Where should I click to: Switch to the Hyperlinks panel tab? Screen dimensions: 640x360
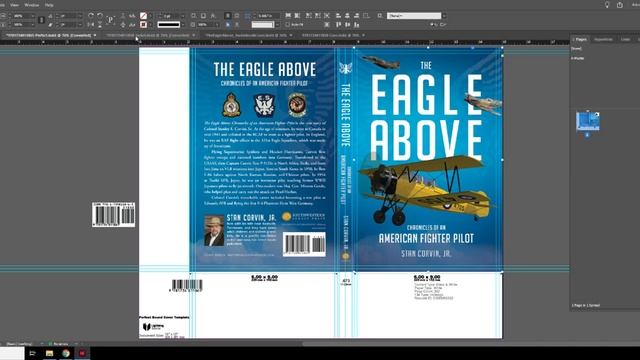603,39
